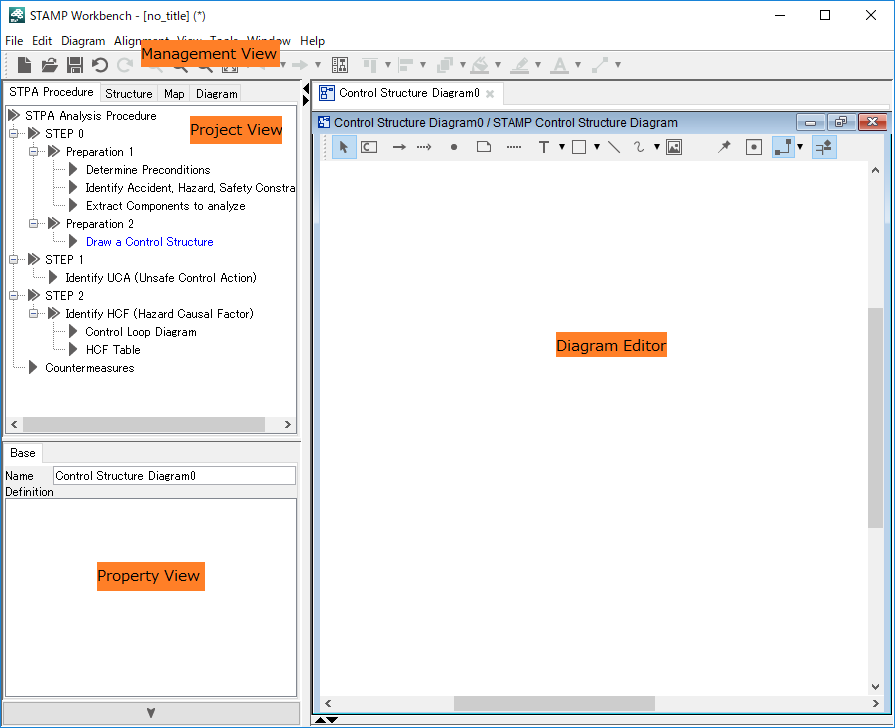Select the filled dot tool

pos(454,147)
